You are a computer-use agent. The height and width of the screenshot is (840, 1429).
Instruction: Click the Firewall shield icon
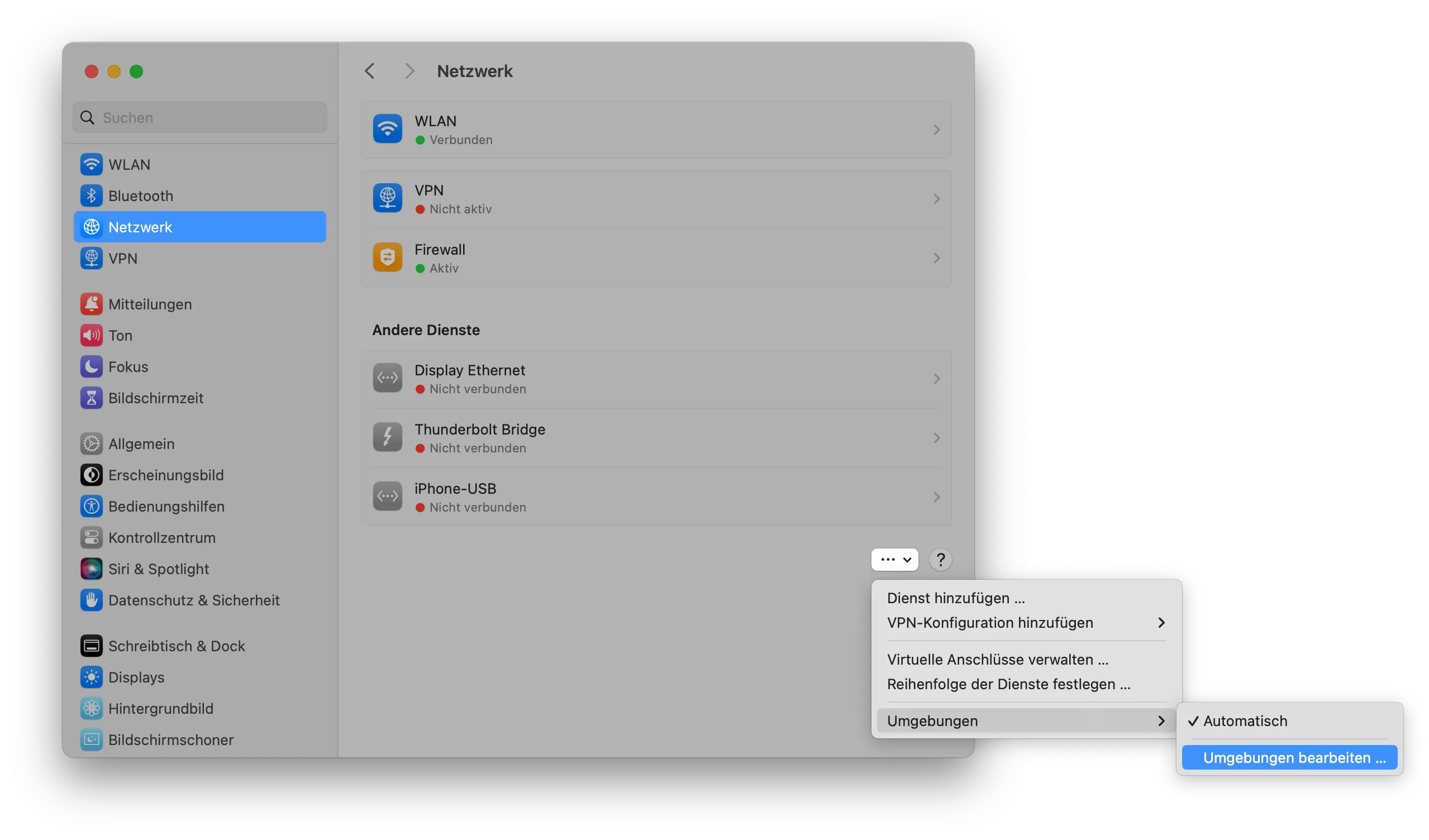(387, 257)
